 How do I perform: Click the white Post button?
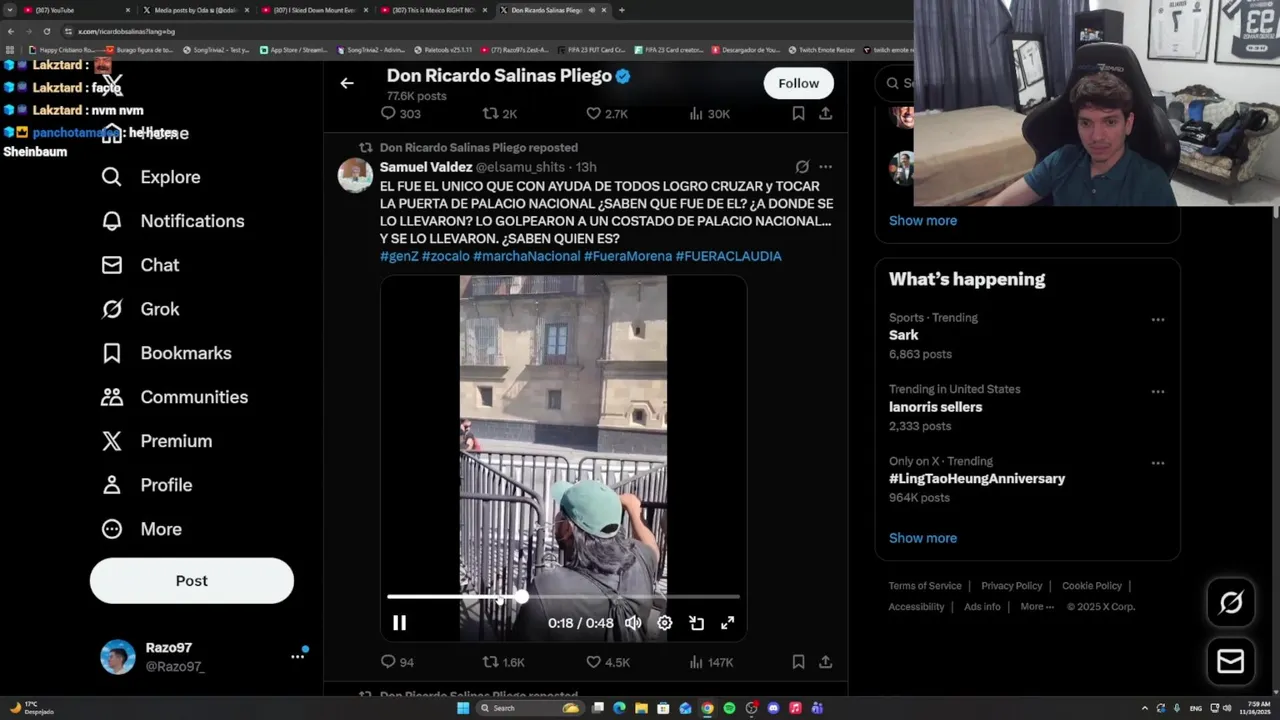tap(192, 581)
